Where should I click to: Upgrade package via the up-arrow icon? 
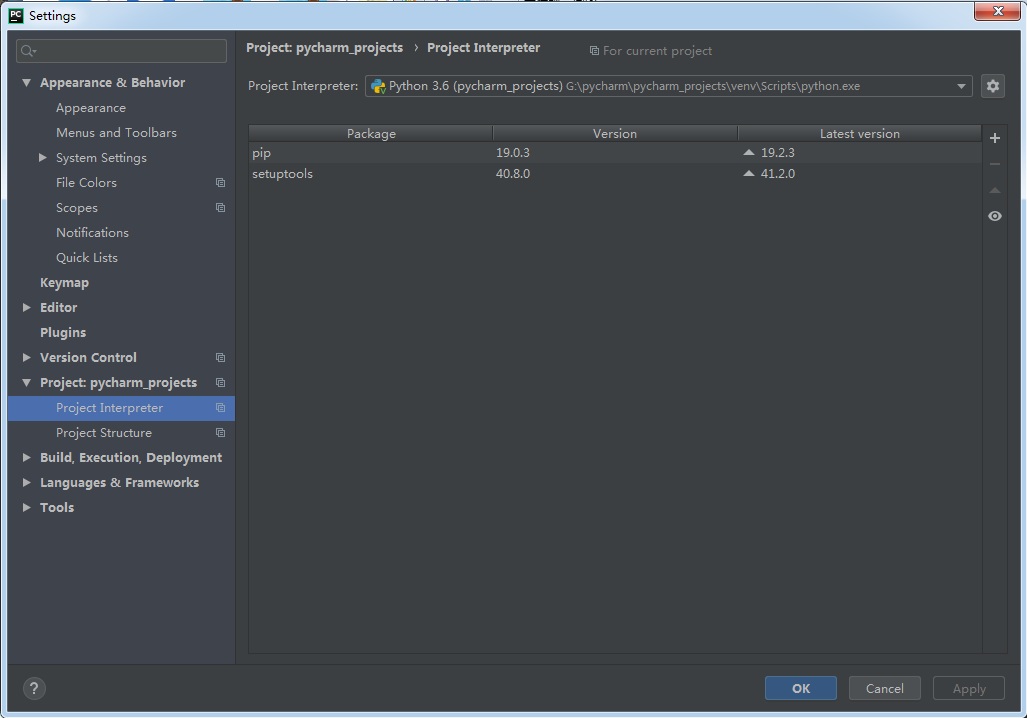pyautogui.click(x=994, y=190)
